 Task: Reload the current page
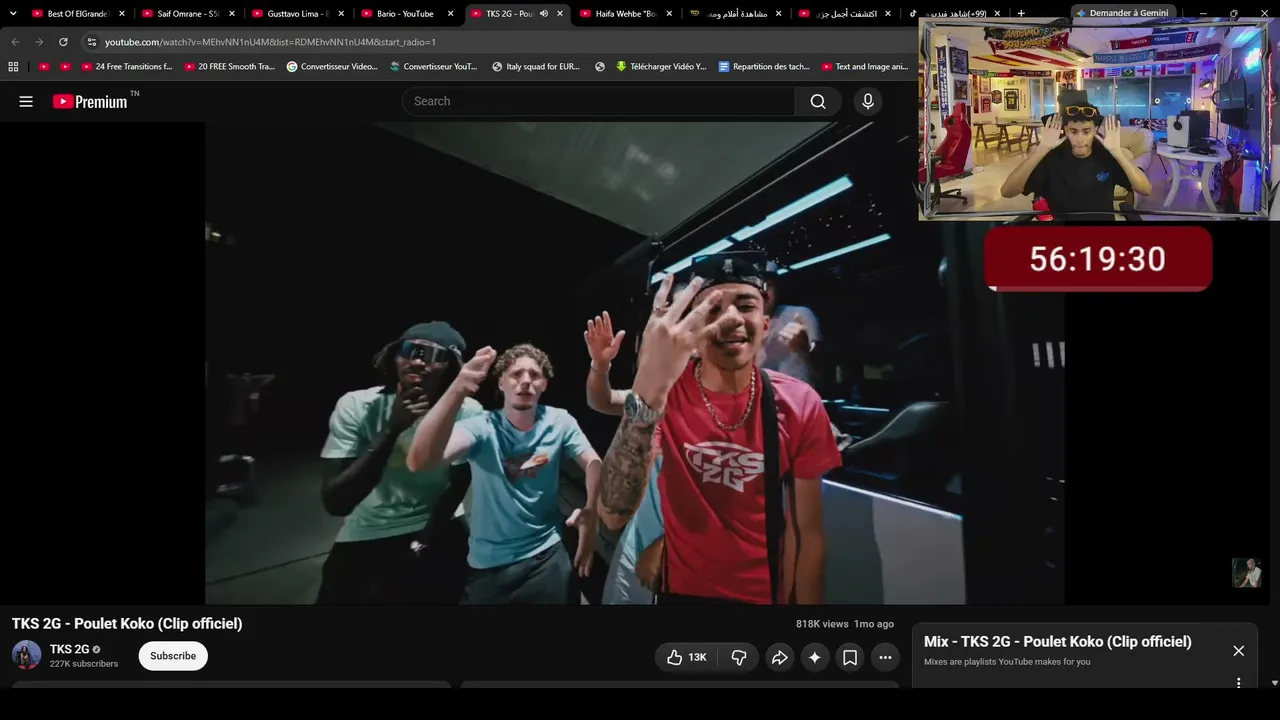tap(63, 42)
